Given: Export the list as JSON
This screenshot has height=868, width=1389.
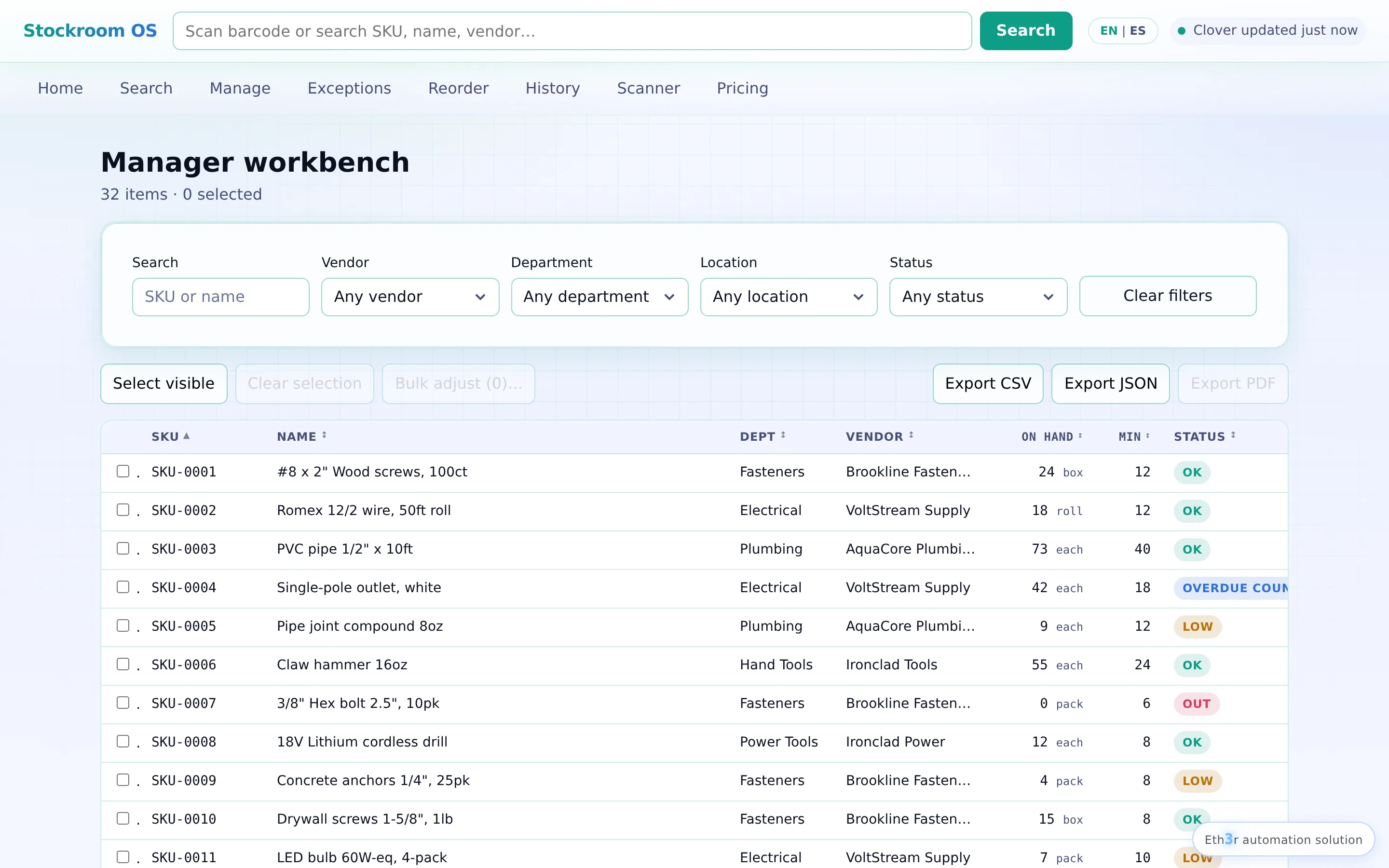Looking at the screenshot, I should point(1110,383).
